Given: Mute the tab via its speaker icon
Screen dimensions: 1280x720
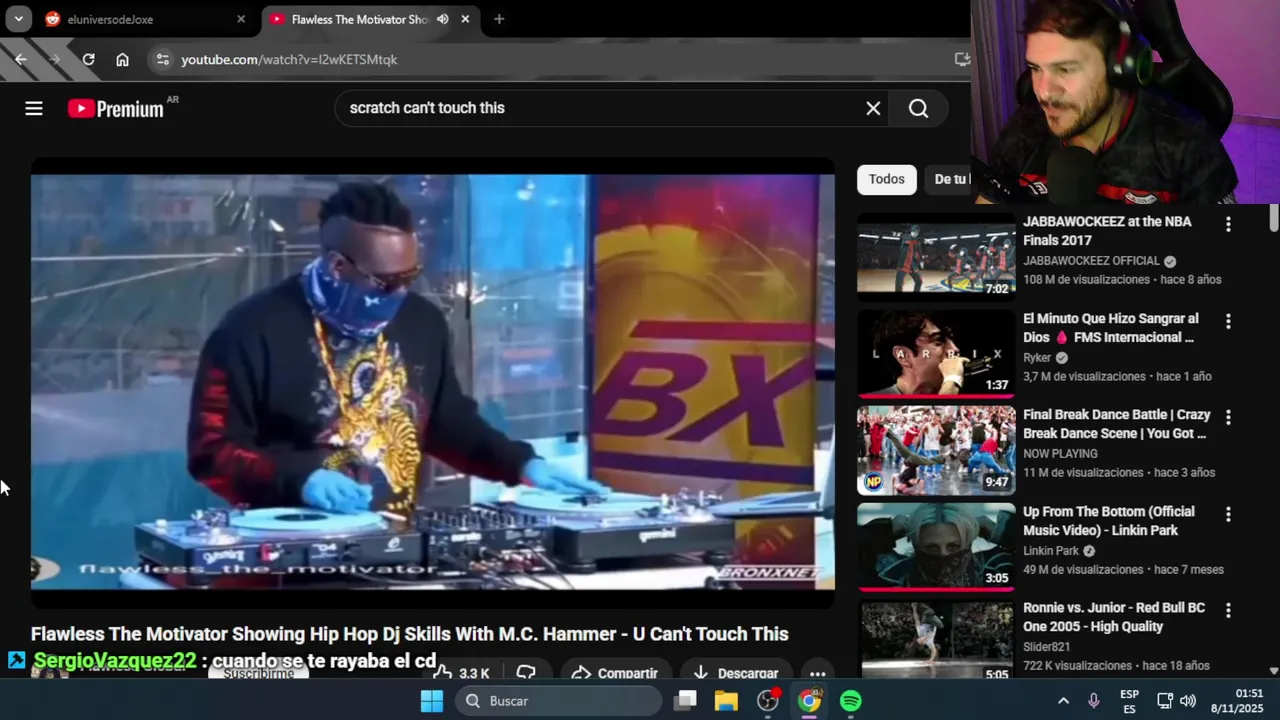Looking at the screenshot, I should click(442, 19).
